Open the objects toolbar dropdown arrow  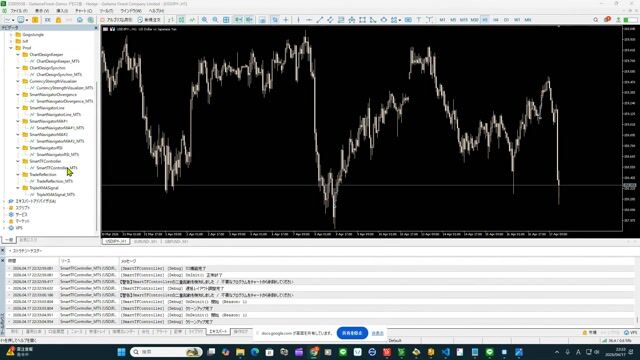tap(400, 20)
